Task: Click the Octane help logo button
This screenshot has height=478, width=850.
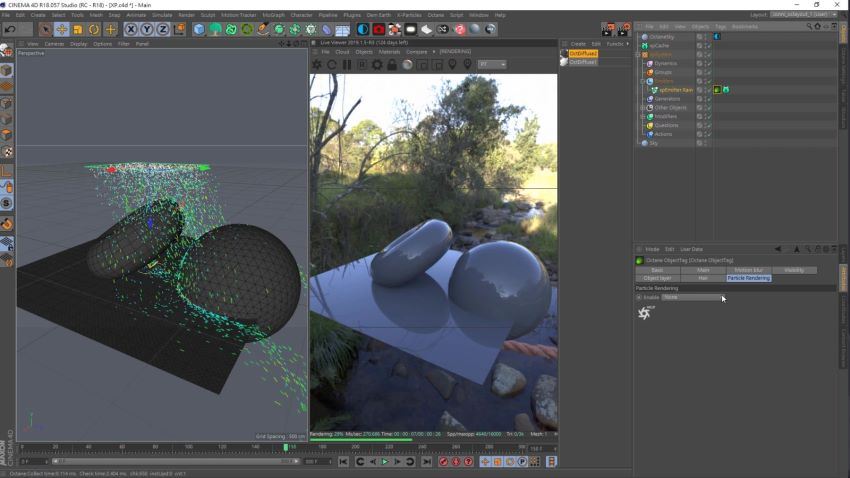Action: click(645, 313)
